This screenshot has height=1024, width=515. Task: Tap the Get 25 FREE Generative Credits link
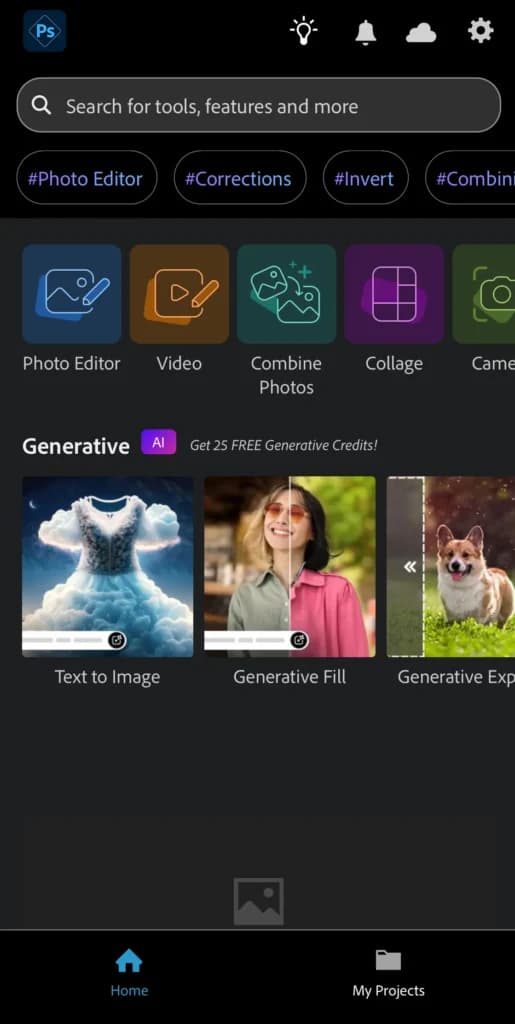pos(283,445)
